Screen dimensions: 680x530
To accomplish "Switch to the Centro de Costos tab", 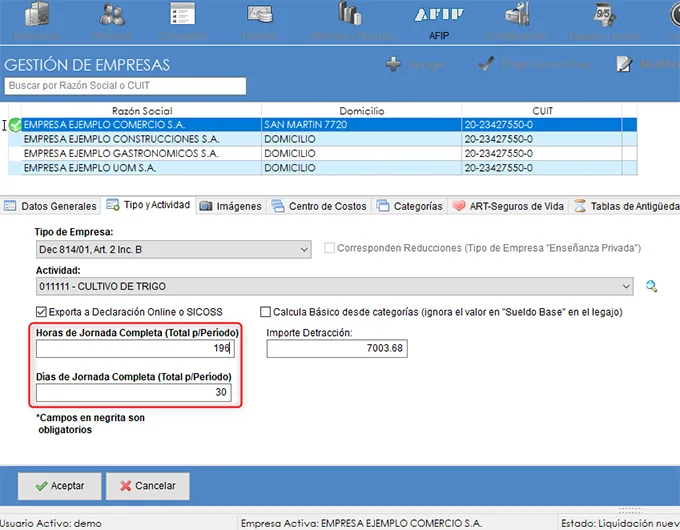I will [320, 206].
